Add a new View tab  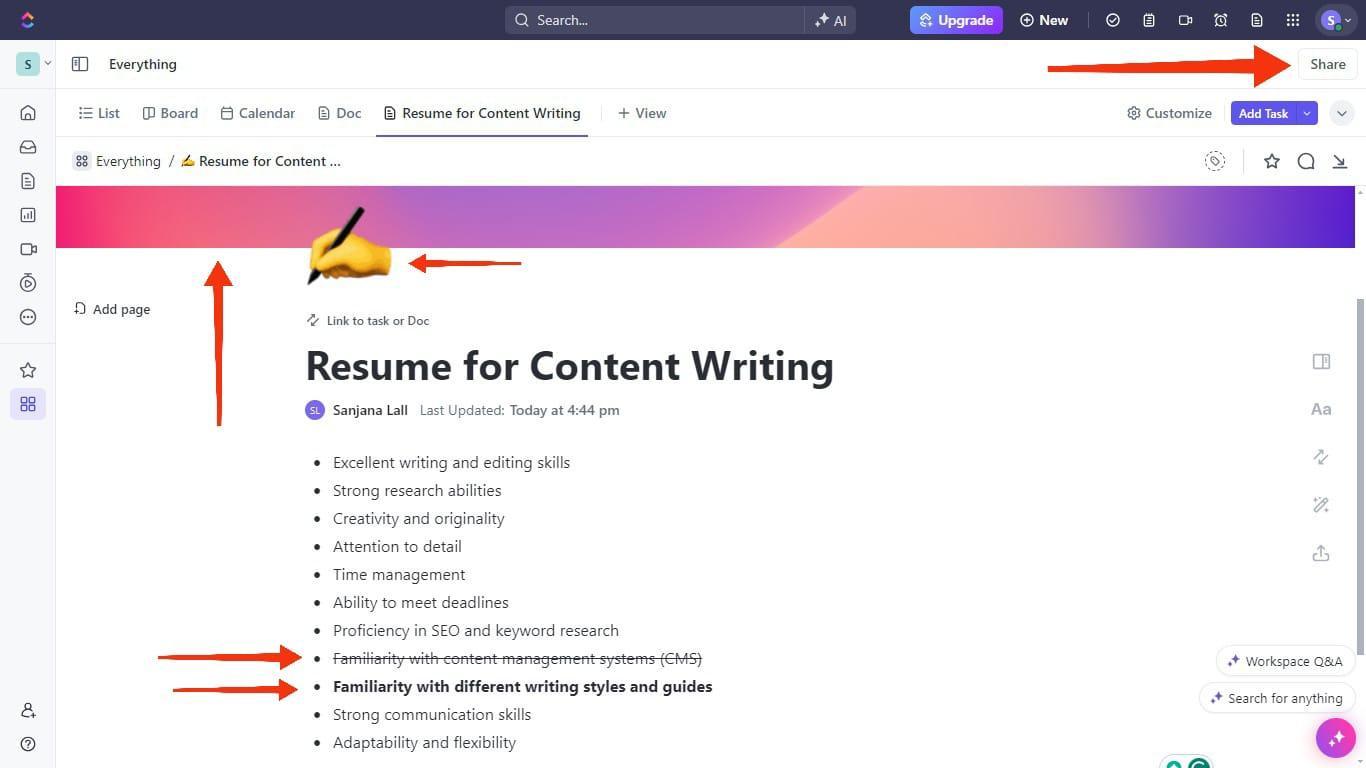642,113
